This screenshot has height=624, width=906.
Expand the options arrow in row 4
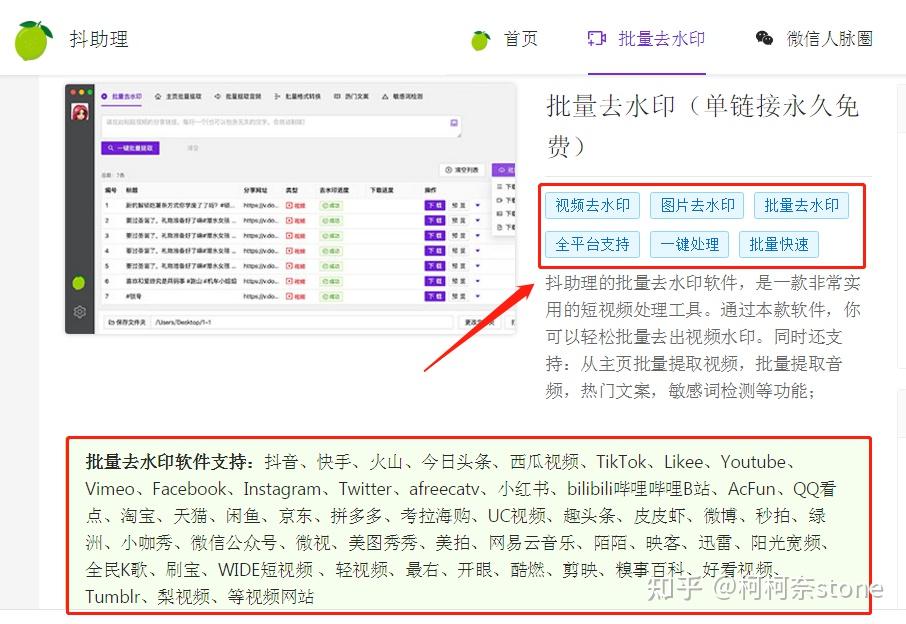pos(478,251)
